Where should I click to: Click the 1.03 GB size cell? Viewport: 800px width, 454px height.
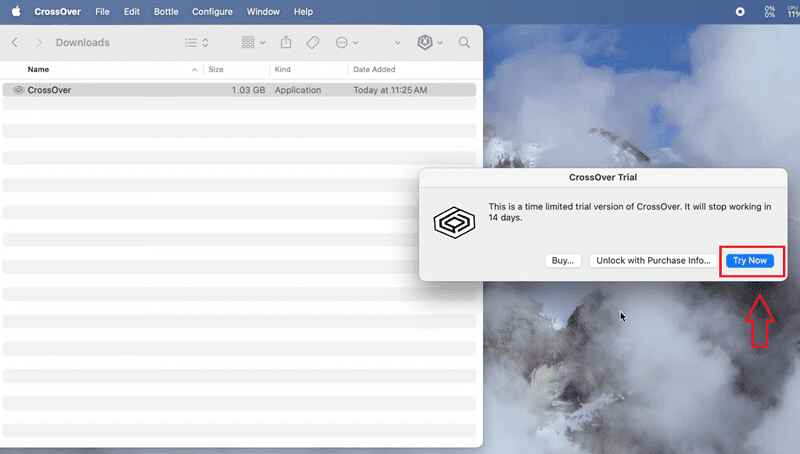pyautogui.click(x=248, y=90)
